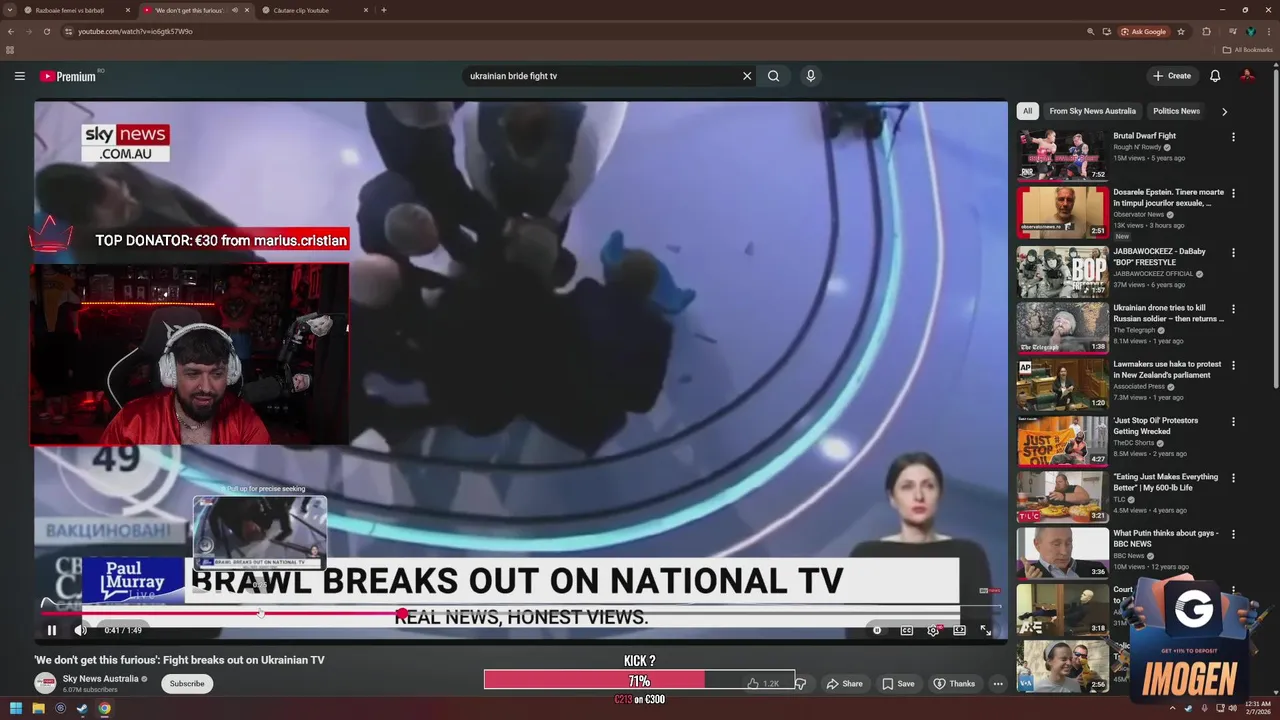Seek on the red video progress bar
Image resolution: width=1280 pixels, height=720 pixels.
[x=520, y=613]
